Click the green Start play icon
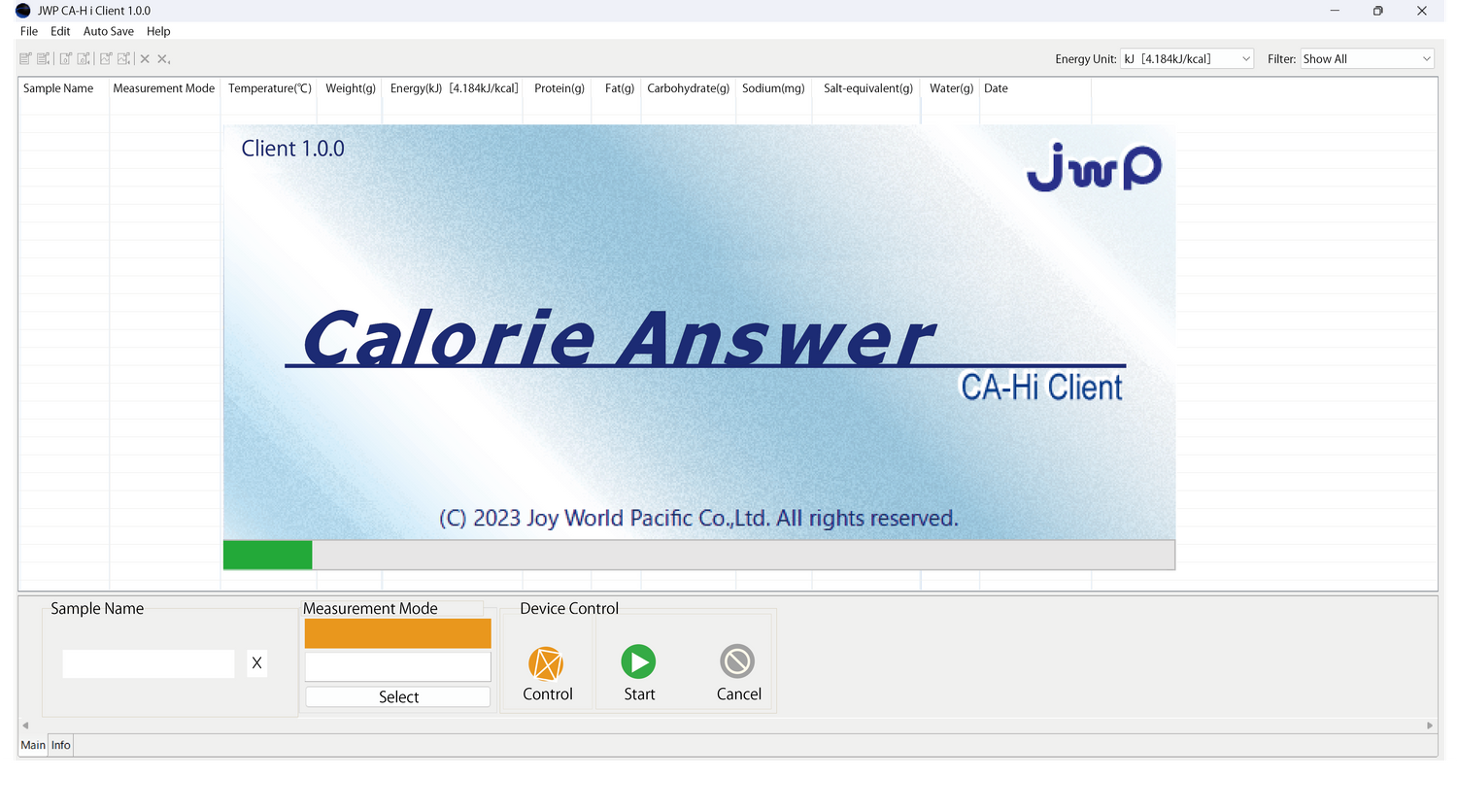 tap(638, 661)
